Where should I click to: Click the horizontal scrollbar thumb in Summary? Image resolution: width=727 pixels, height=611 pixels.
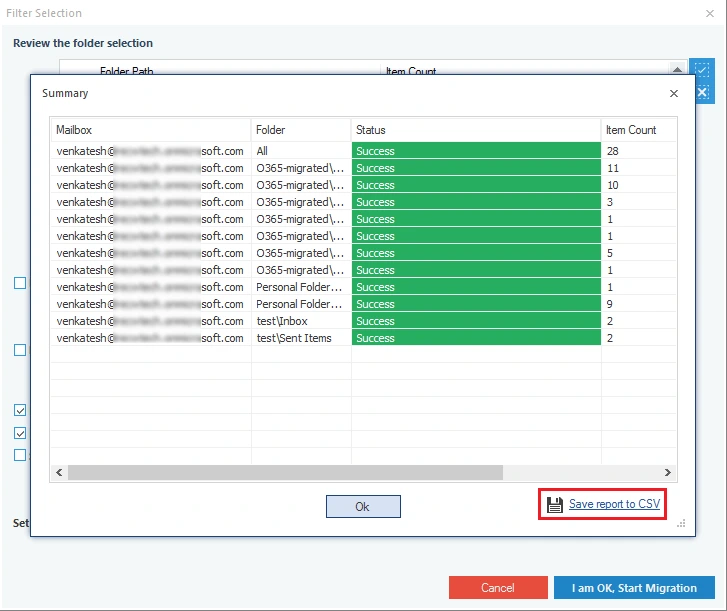(x=285, y=472)
